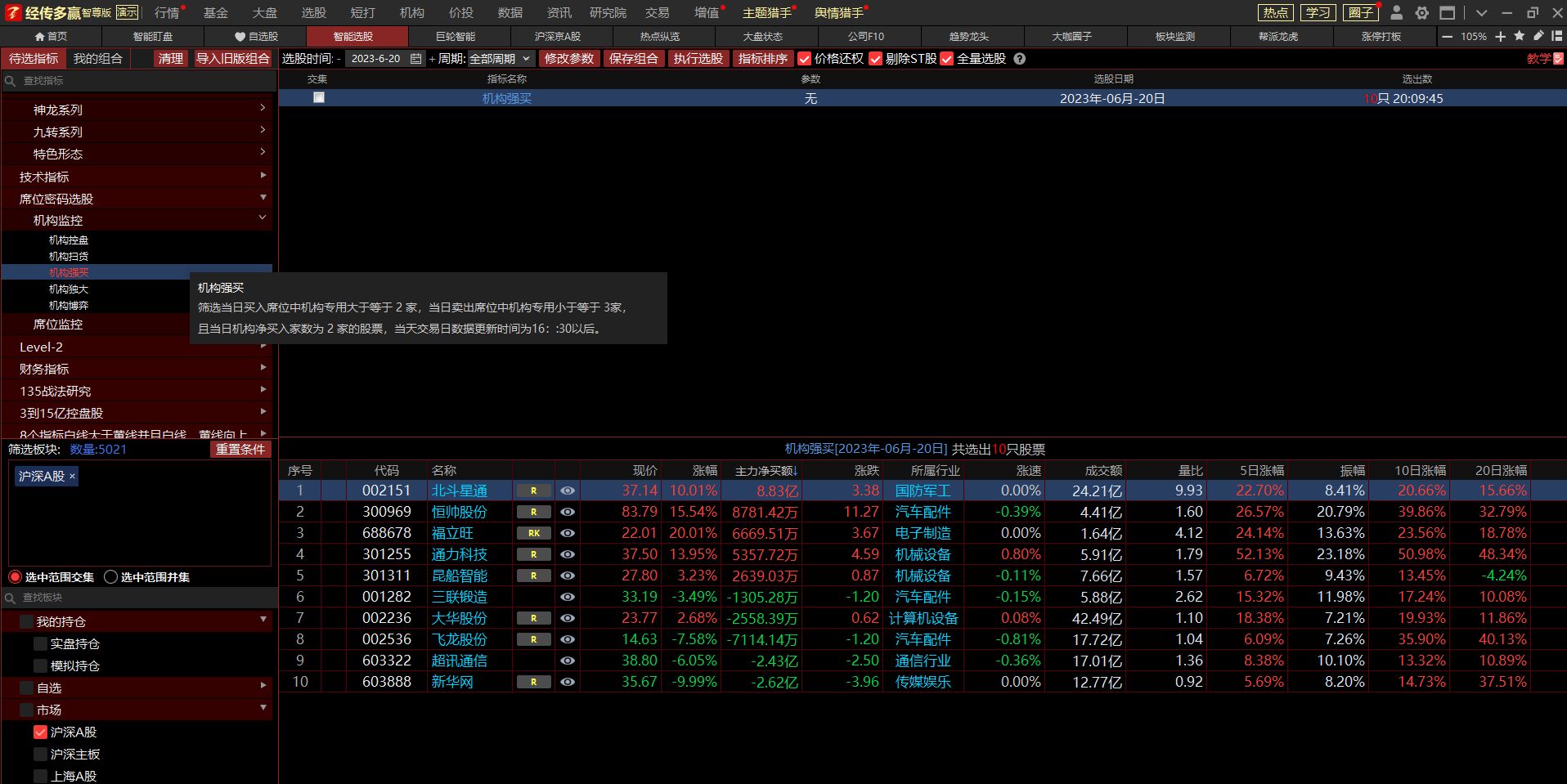Open settings gear in title bar

pos(1422,12)
